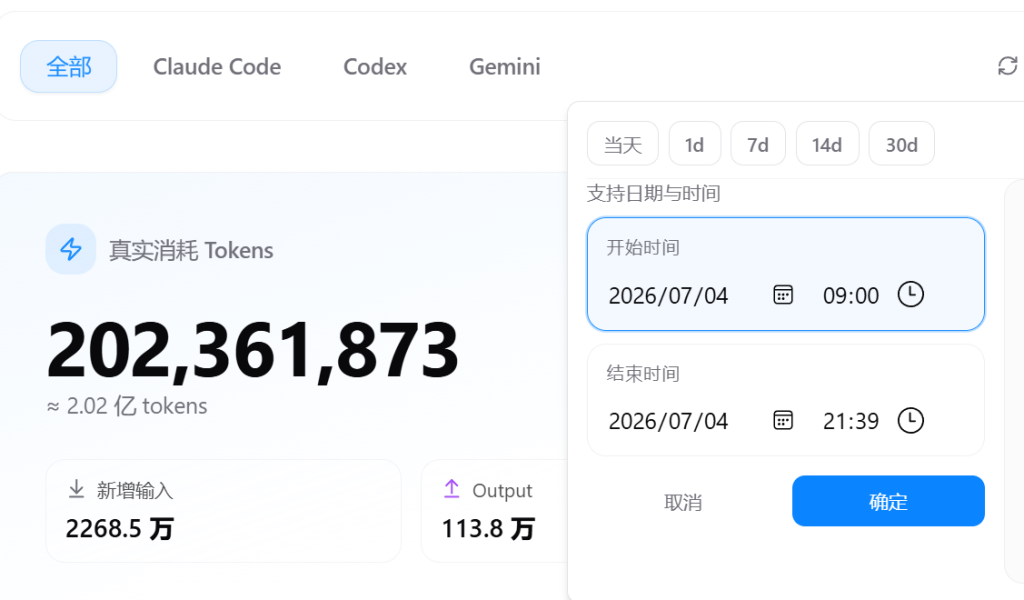
Task: Confirm with the 确定 button
Action: pos(888,501)
